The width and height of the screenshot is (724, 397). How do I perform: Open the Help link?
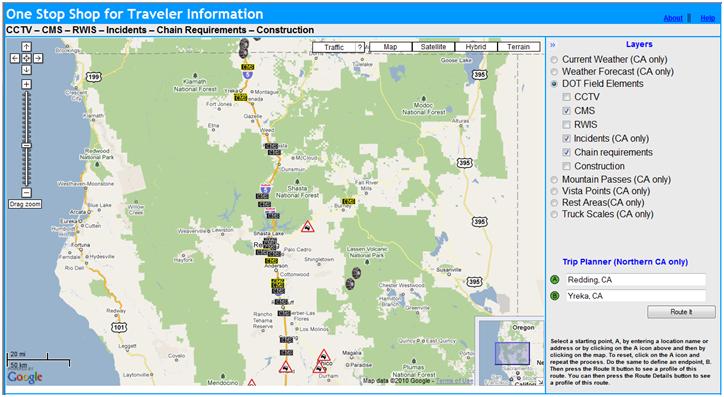(707, 18)
